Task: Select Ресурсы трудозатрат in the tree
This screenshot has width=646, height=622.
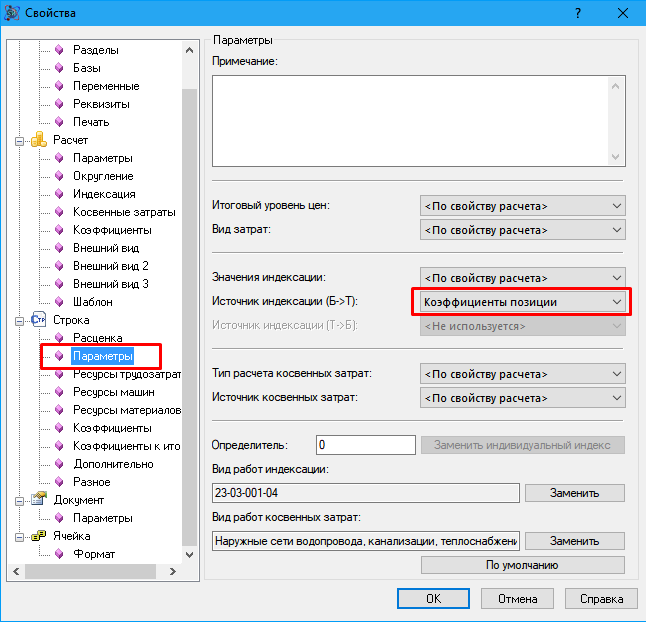Action: (126, 374)
